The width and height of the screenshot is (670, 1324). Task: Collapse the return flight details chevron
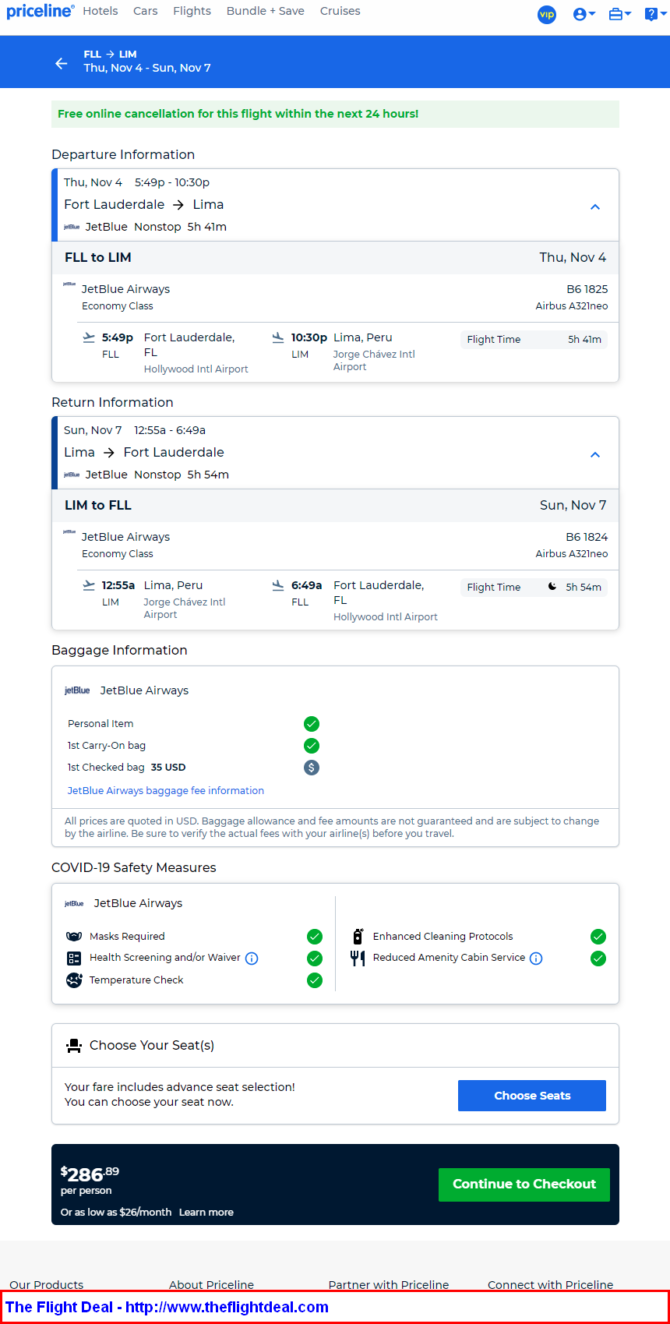click(x=595, y=455)
